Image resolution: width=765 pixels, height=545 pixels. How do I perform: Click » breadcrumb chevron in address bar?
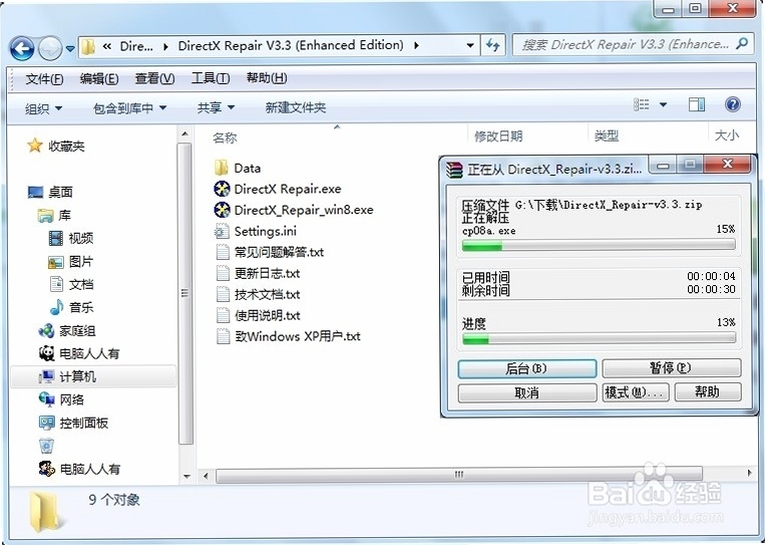tap(107, 46)
